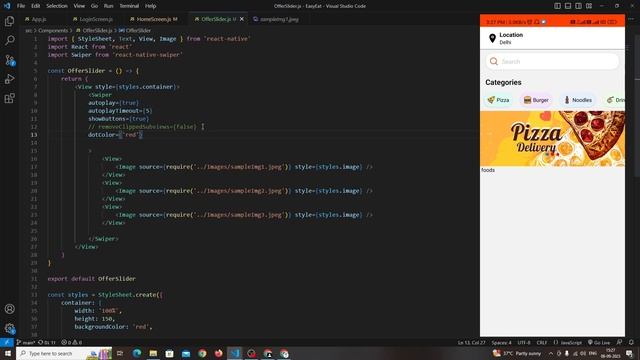Open the Windows Action Center icon

629,353
